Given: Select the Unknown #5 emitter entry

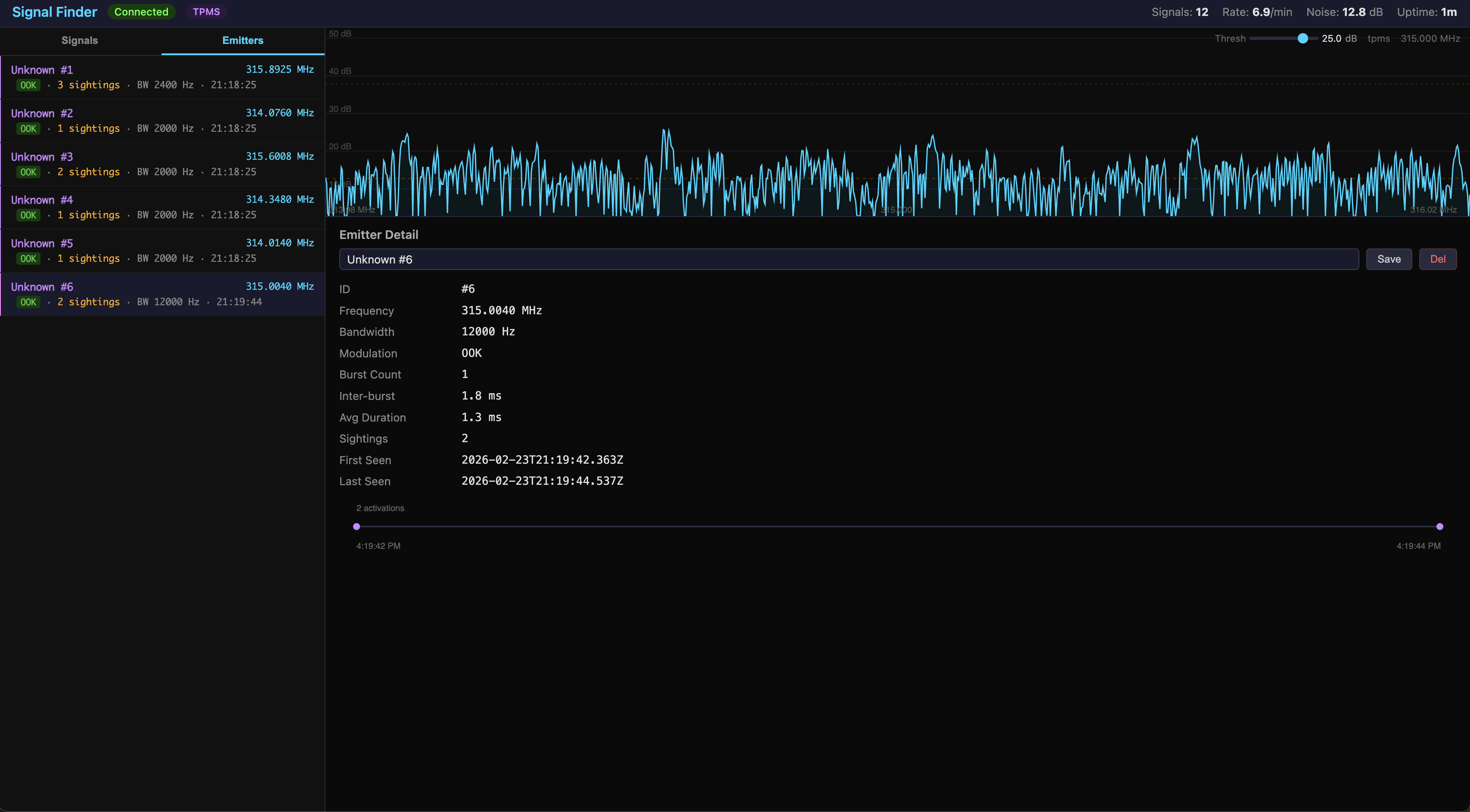Looking at the screenshot, I should pos(162,251).
